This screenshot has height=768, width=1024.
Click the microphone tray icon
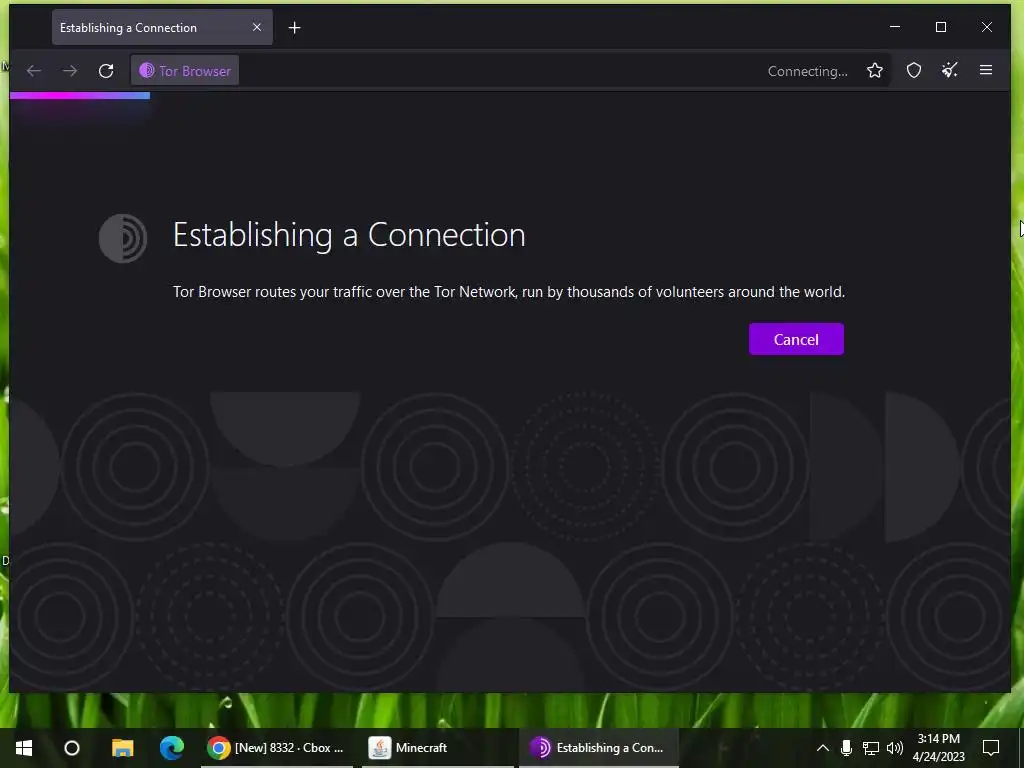(x=846, y=748)
